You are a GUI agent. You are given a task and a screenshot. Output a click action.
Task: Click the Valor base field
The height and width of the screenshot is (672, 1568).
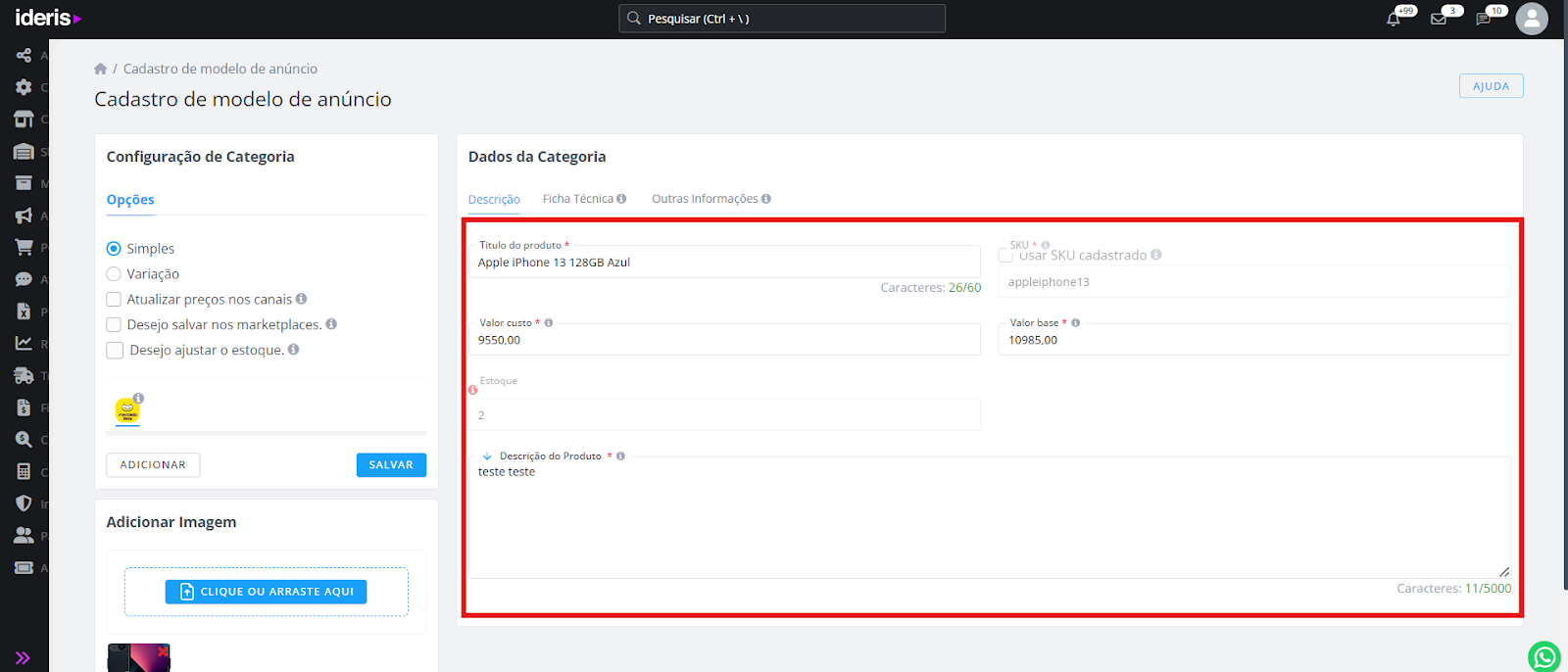[1254, 340]
